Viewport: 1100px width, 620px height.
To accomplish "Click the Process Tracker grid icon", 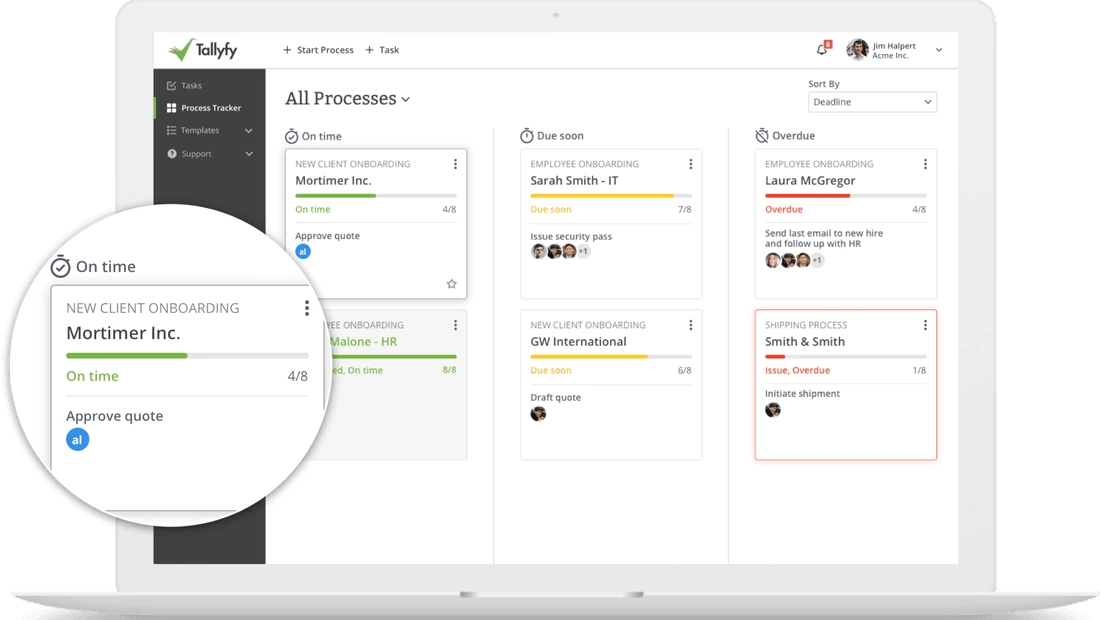I will 171,108.
